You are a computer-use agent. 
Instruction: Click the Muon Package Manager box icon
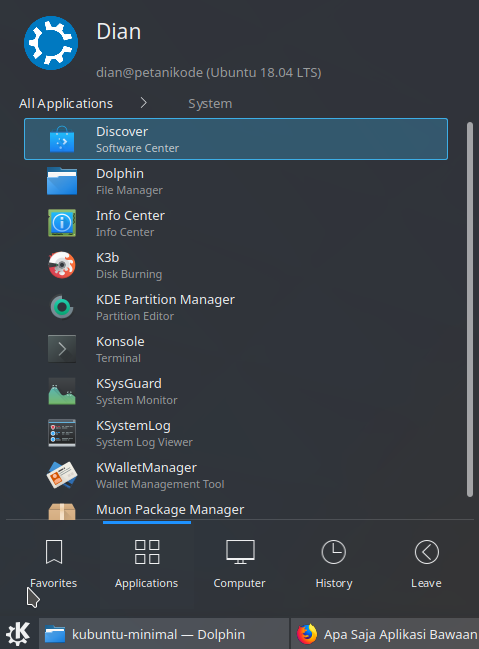pos(62,511)
